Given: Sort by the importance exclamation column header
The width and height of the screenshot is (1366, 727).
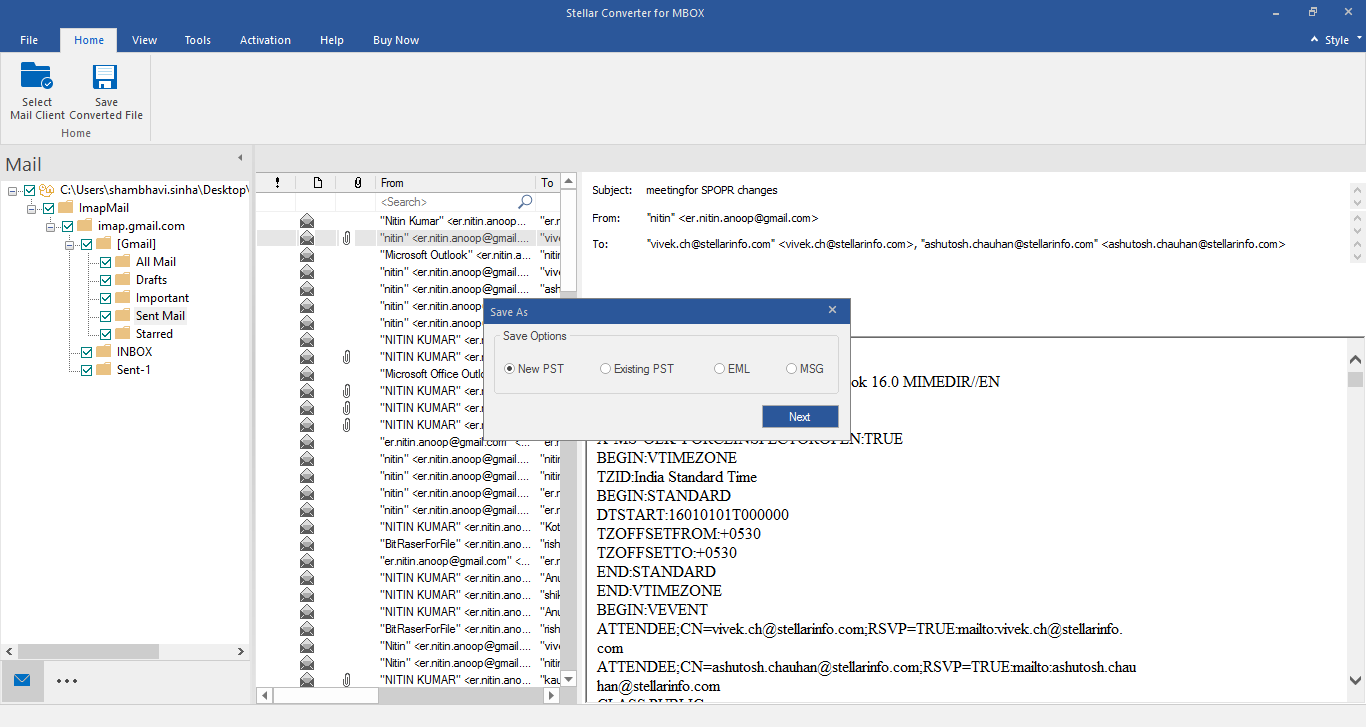Looking at the screenshot, I should point(277,182).
